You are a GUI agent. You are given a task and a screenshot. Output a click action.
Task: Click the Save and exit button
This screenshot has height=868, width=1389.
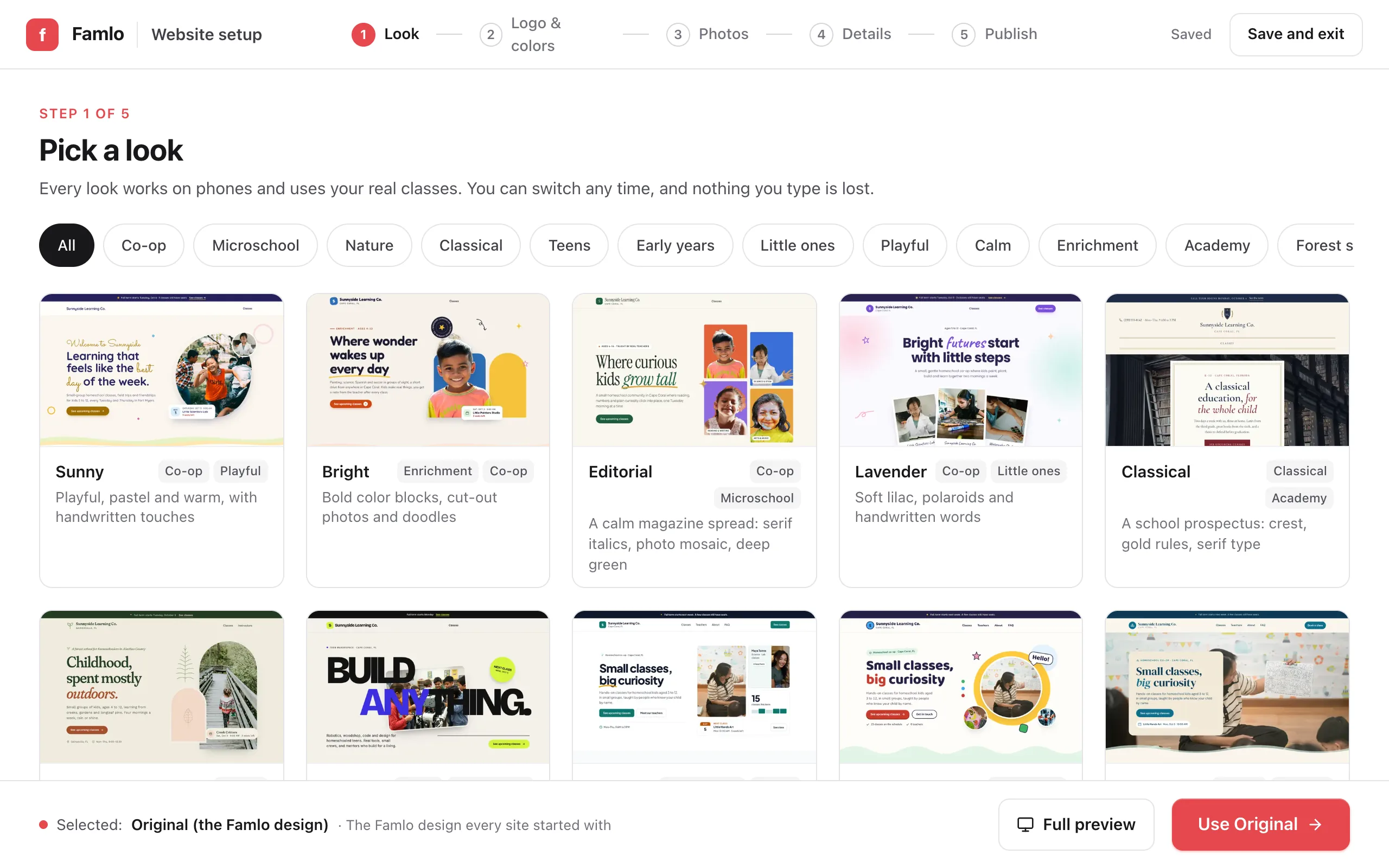(1296, 34)
